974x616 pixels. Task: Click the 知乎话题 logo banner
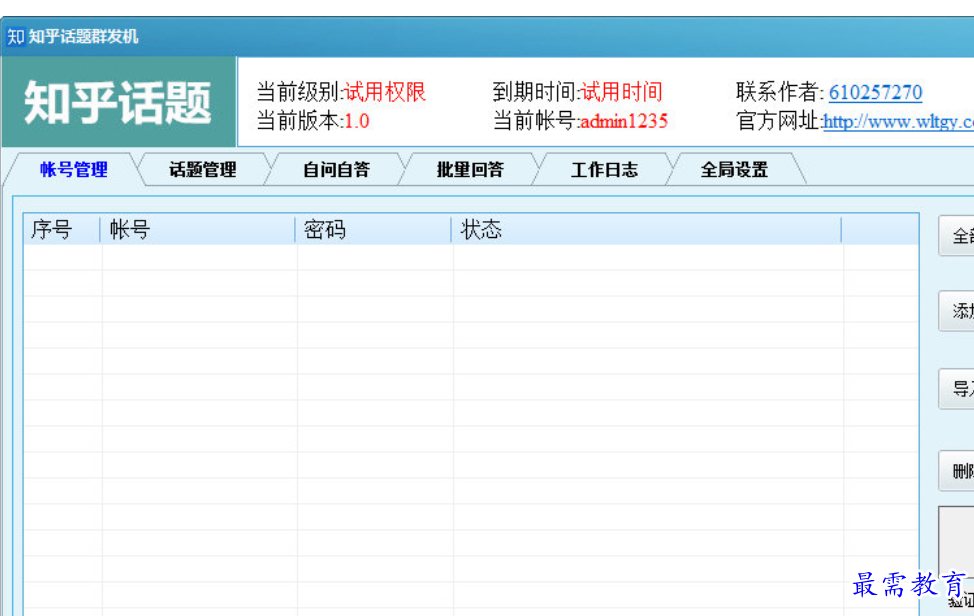coord(119,102)
